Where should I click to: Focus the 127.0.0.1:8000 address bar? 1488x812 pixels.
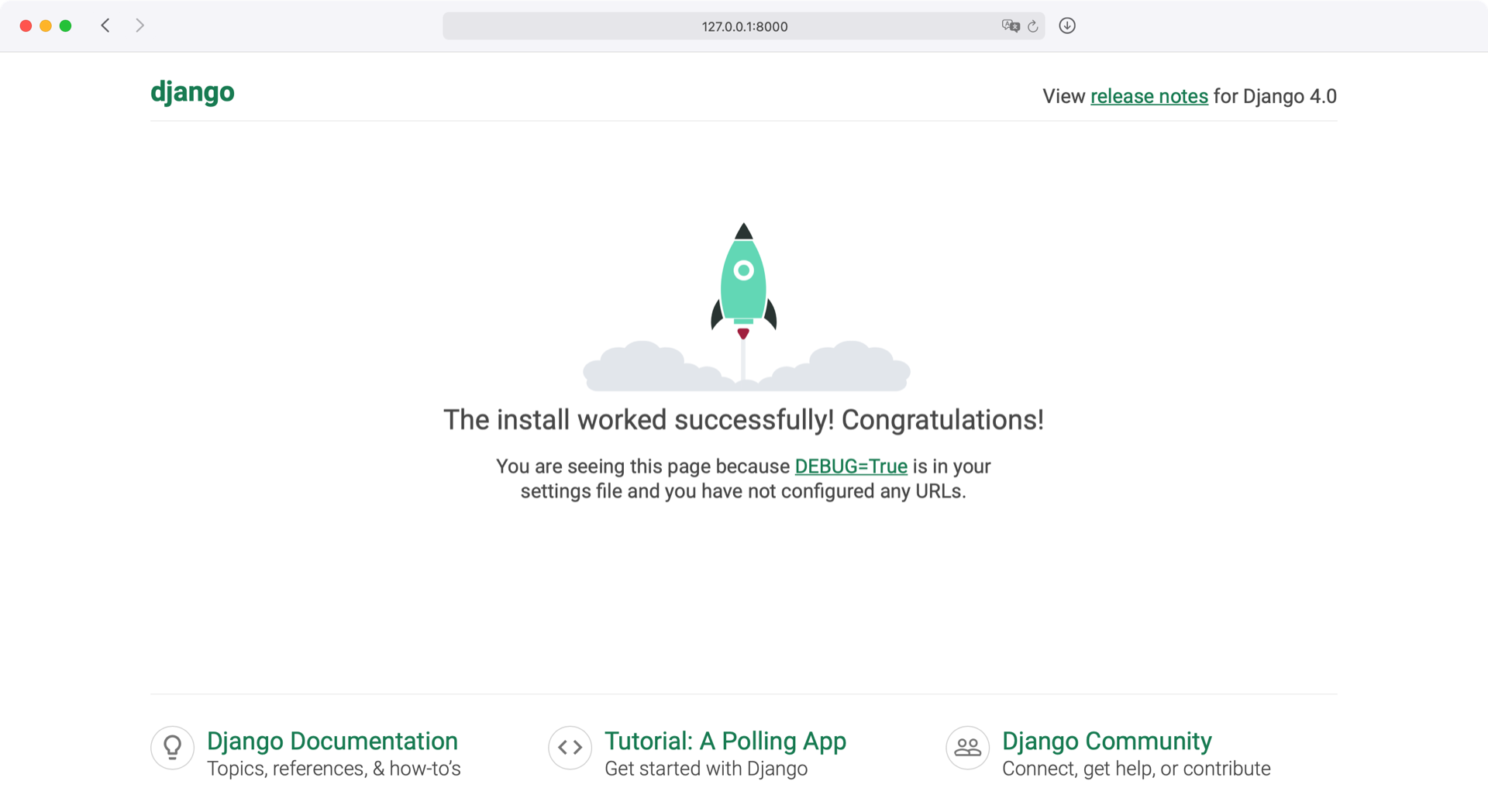pos(744,26)
